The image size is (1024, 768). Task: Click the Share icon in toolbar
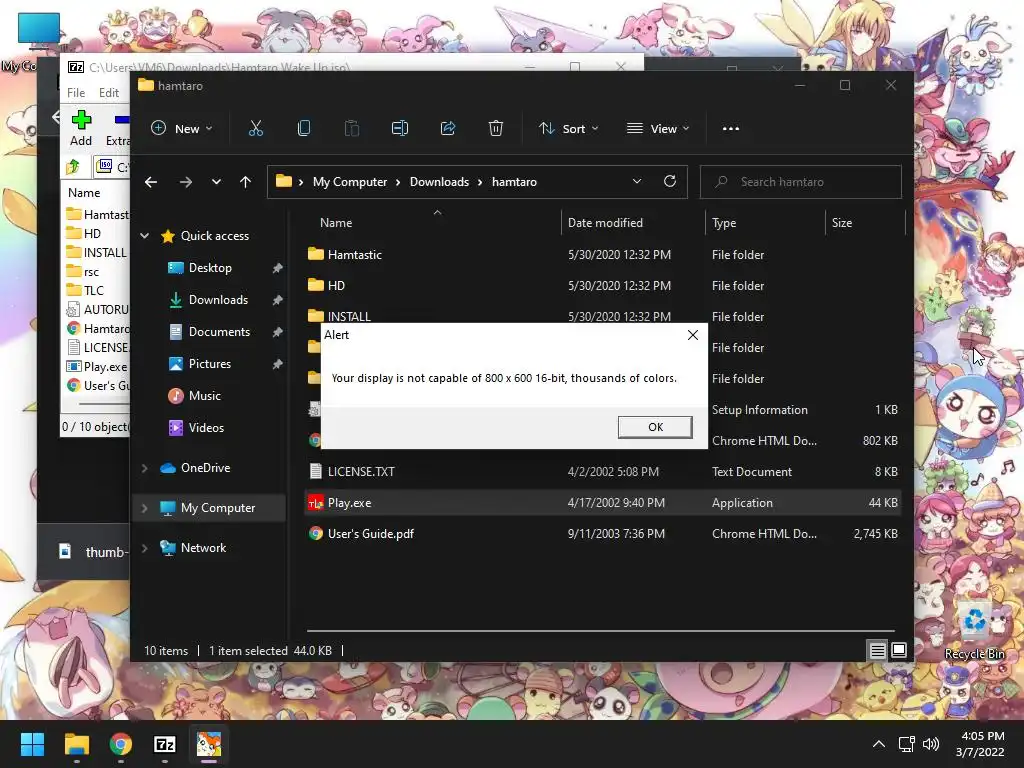pyautogui.click(x=448, y=129)
